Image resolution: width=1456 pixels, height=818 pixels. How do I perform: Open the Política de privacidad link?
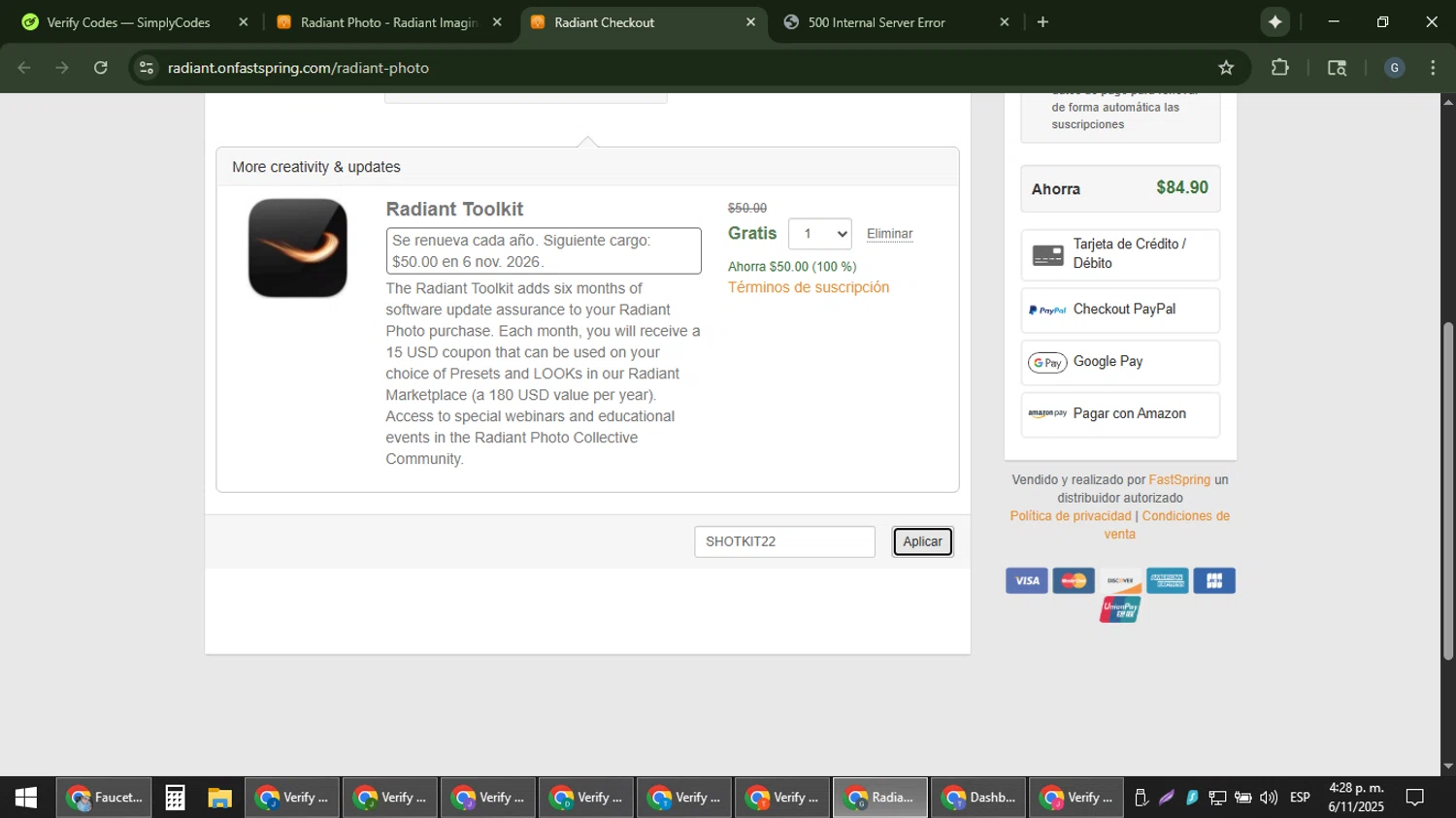1071,516
